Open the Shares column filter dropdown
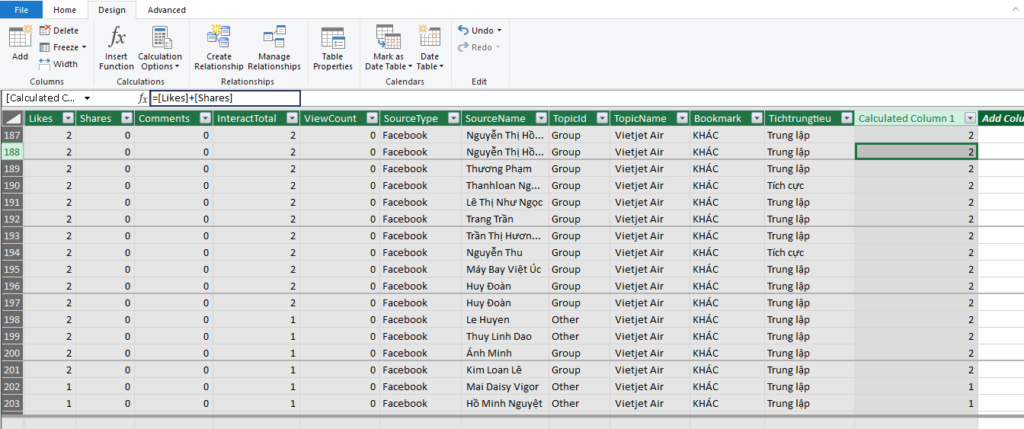Screen dimensions: 1024x429 coord(126,118)
